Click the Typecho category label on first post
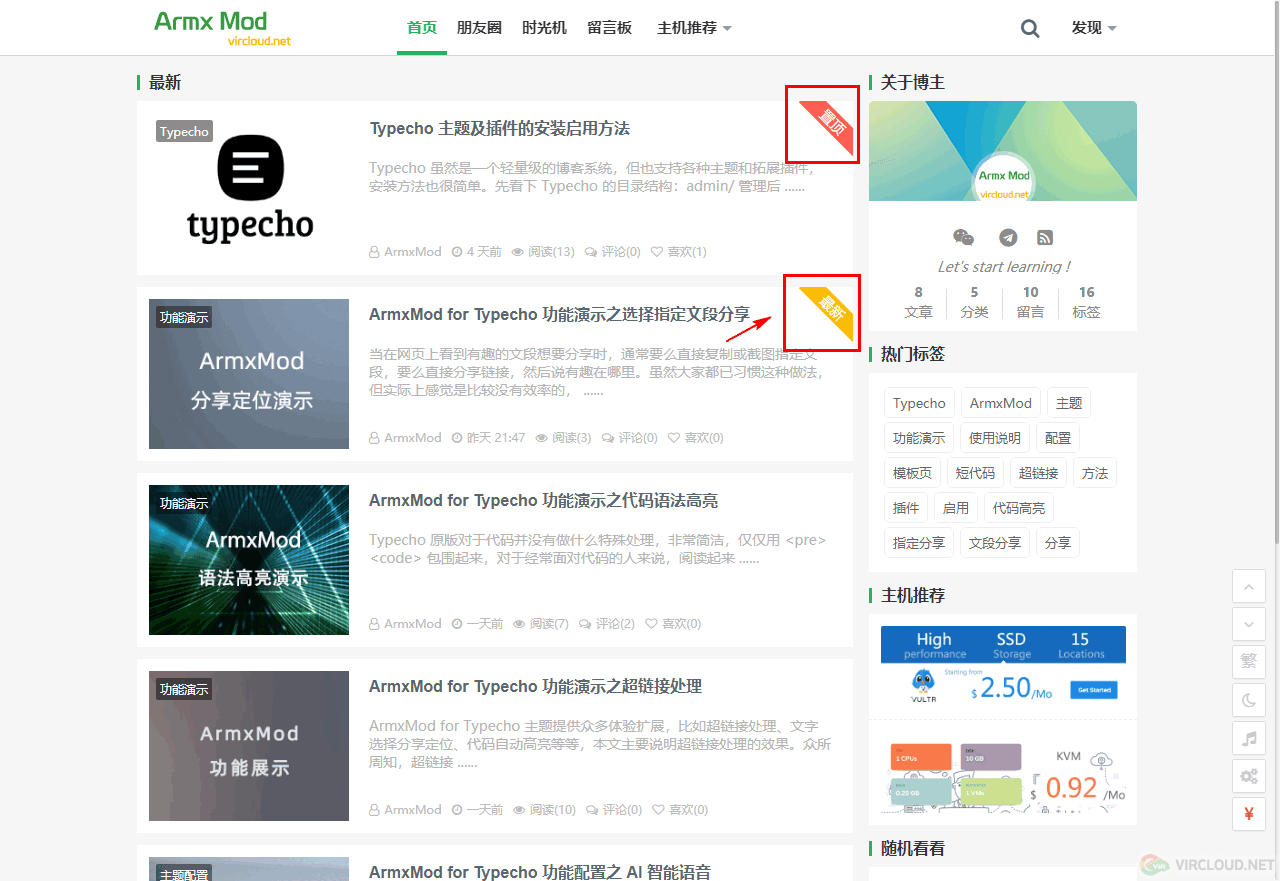Viewport: 1280px width, 881px height. point(184,131)
